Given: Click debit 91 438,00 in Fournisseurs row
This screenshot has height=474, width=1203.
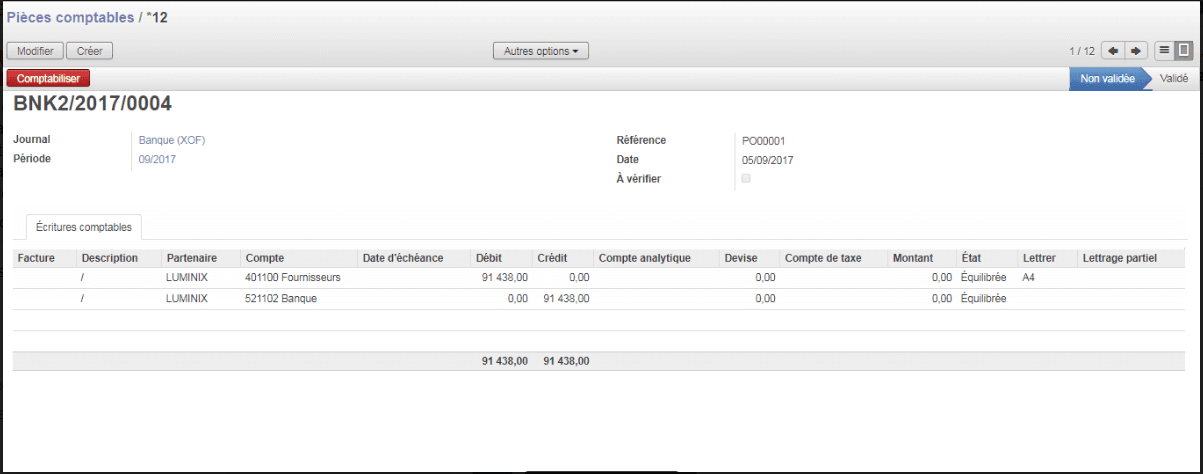Looking at the screenshot, I should click(x=505, y=277).
